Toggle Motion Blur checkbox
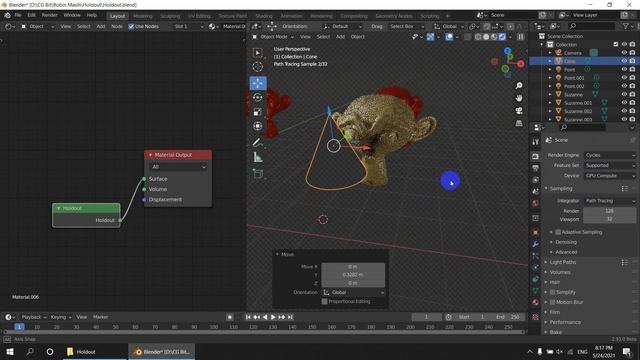 [x=552, y=302]
